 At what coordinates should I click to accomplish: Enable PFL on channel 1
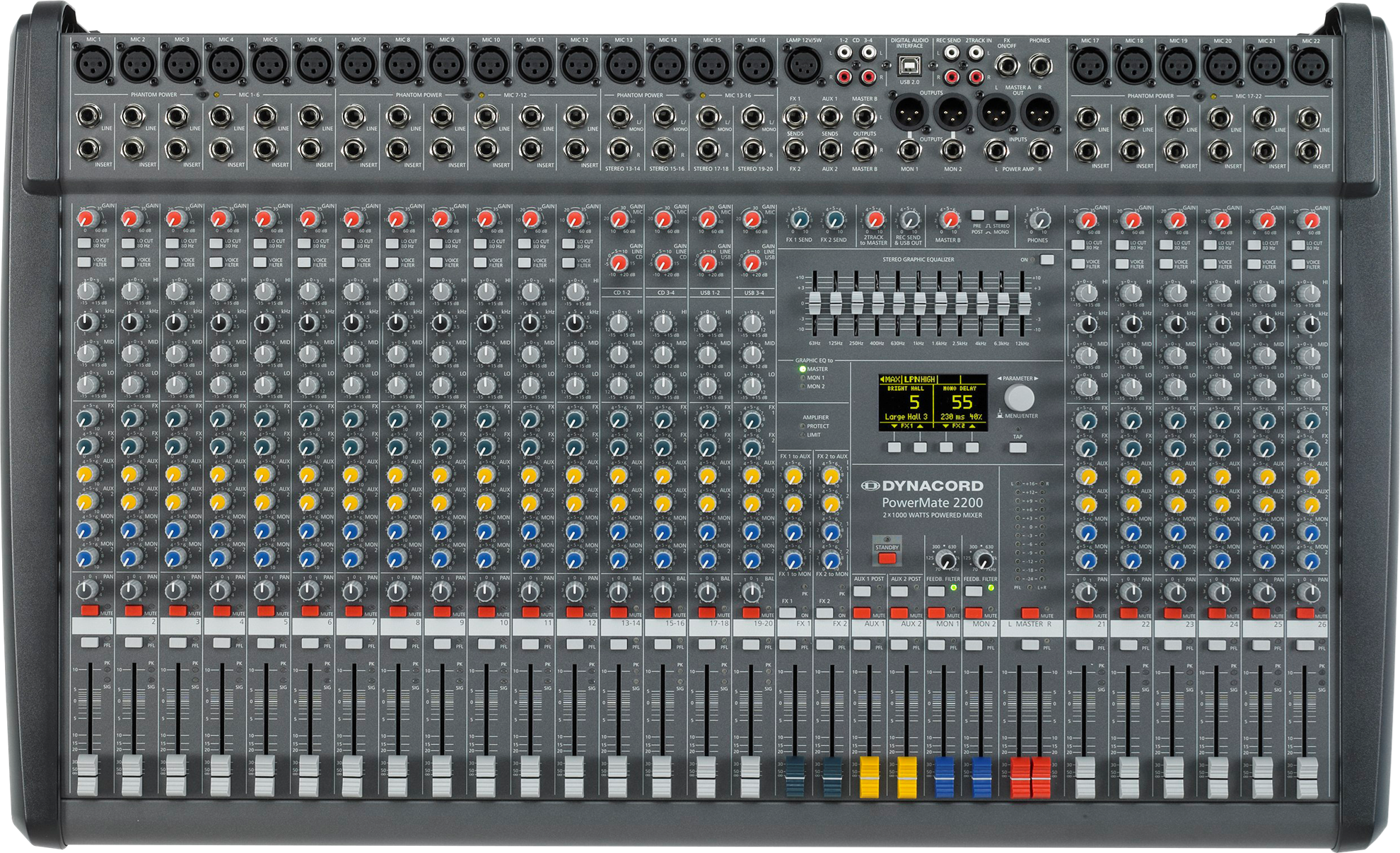pyautogui.click(x=89, y=642)
